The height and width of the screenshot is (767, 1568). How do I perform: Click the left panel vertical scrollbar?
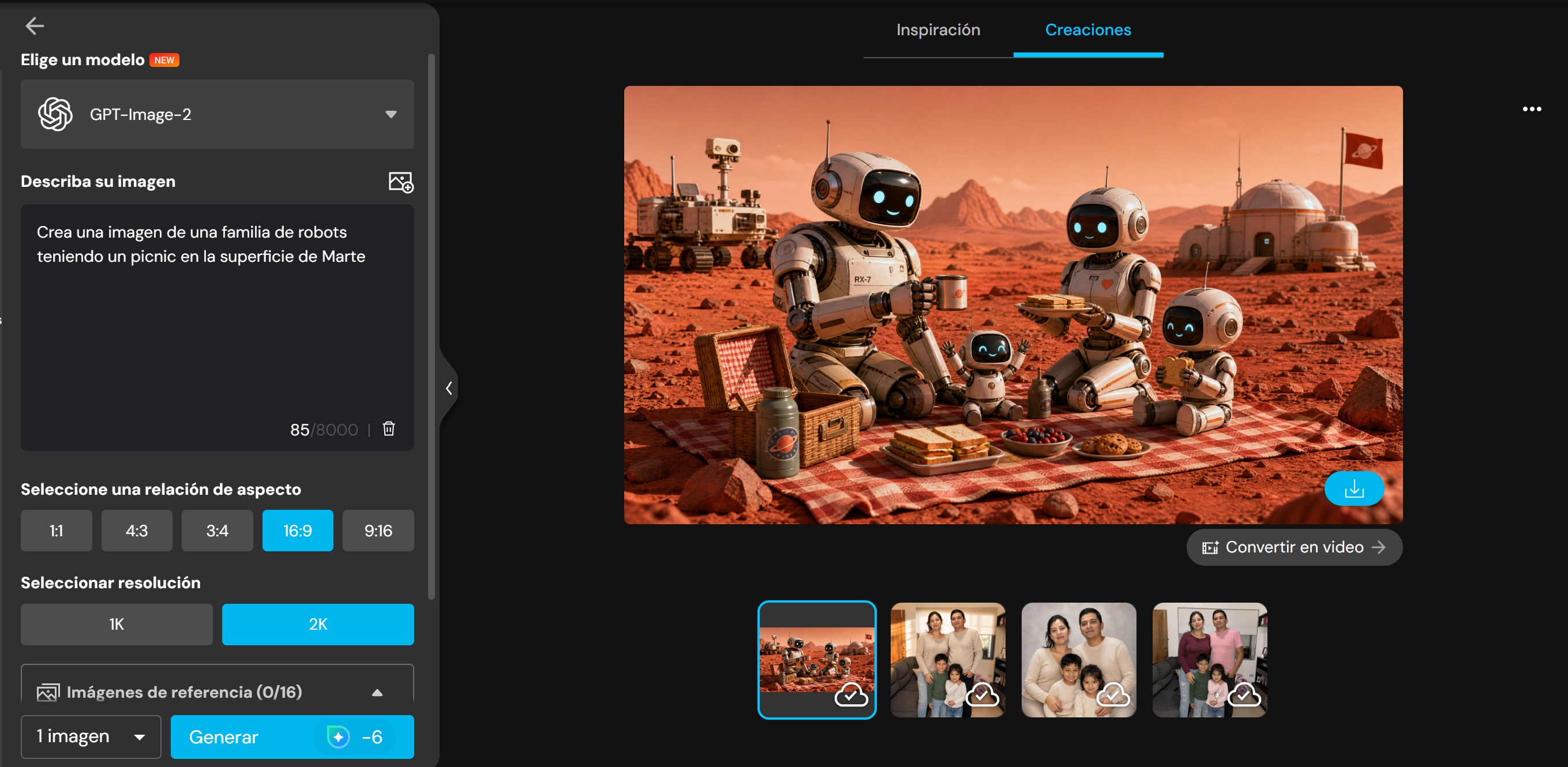(432, 327)
